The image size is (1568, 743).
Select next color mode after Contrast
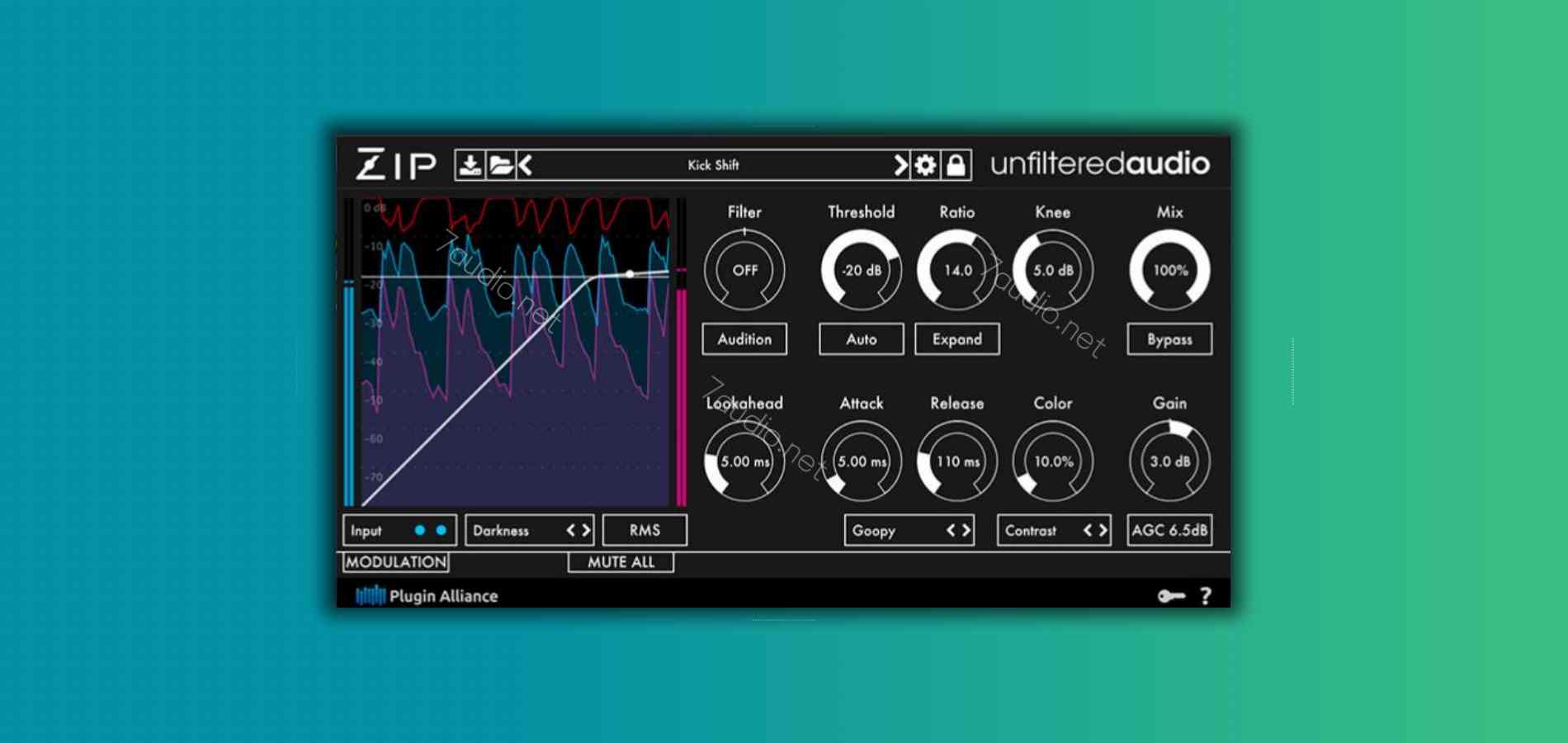tap(1103, 530)
